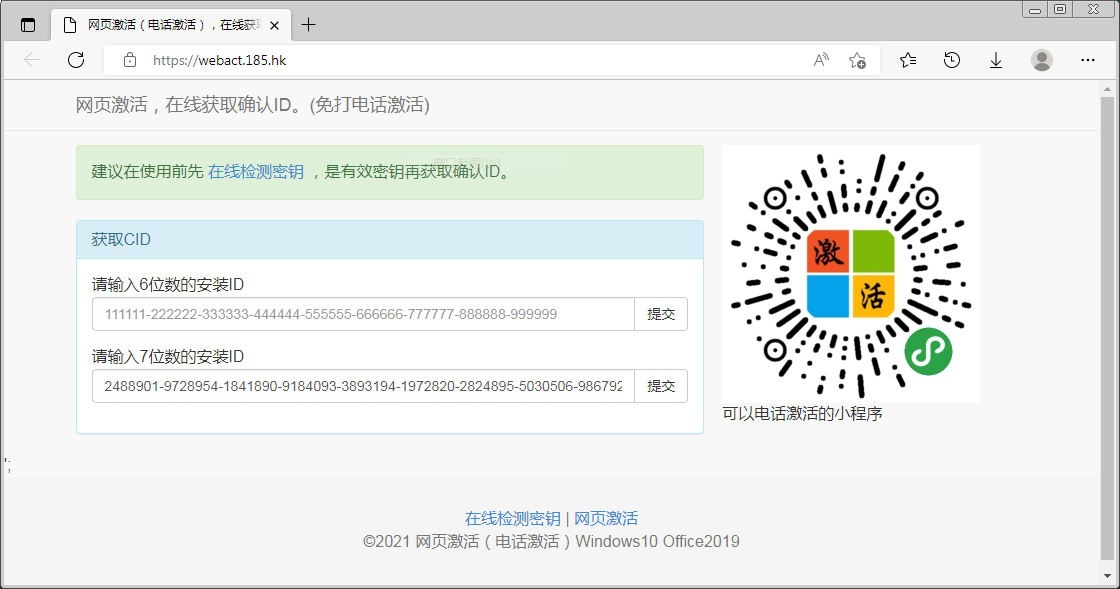Add this page to favorites star

857,60
